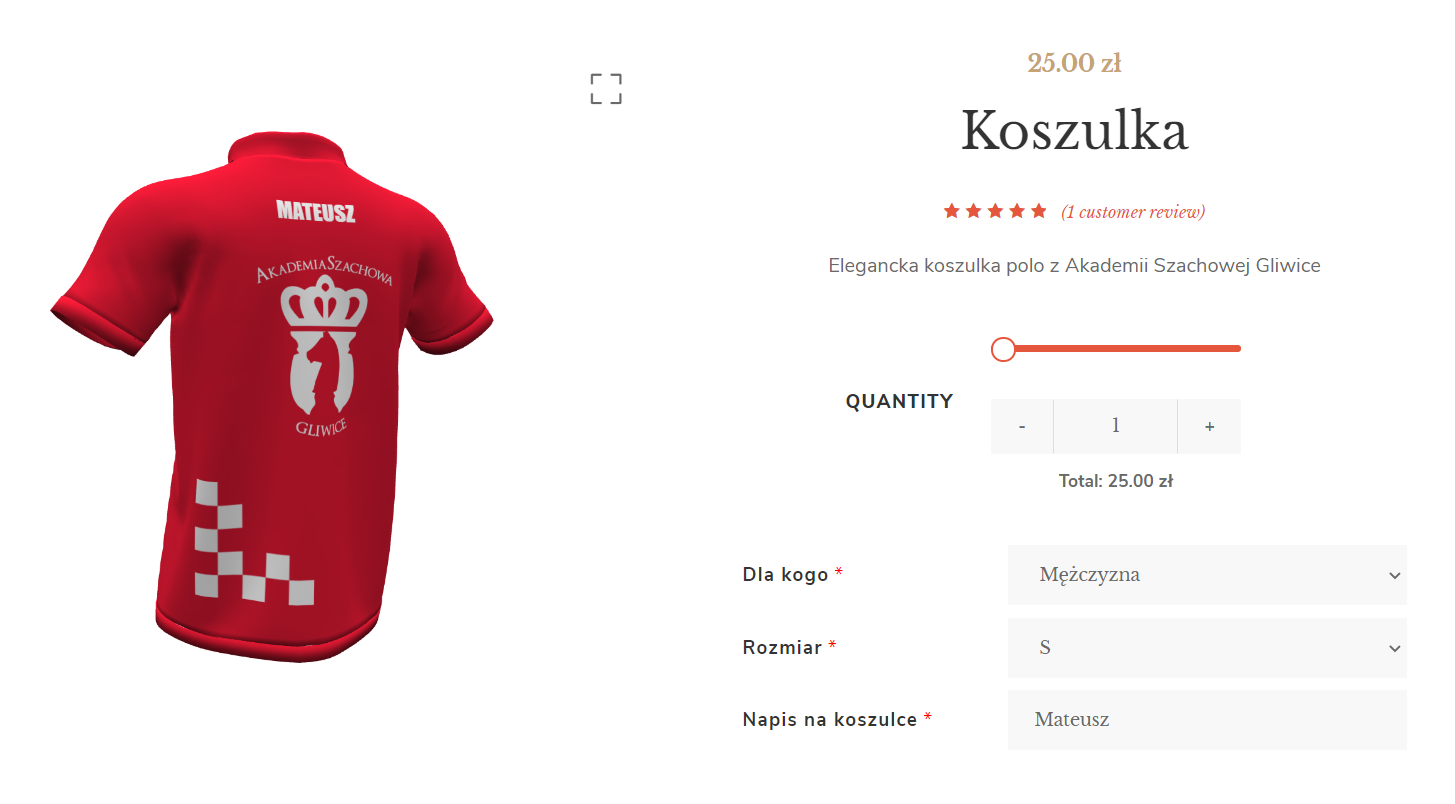
Task: Click the quantity number field
Action: click(1115, 426)
